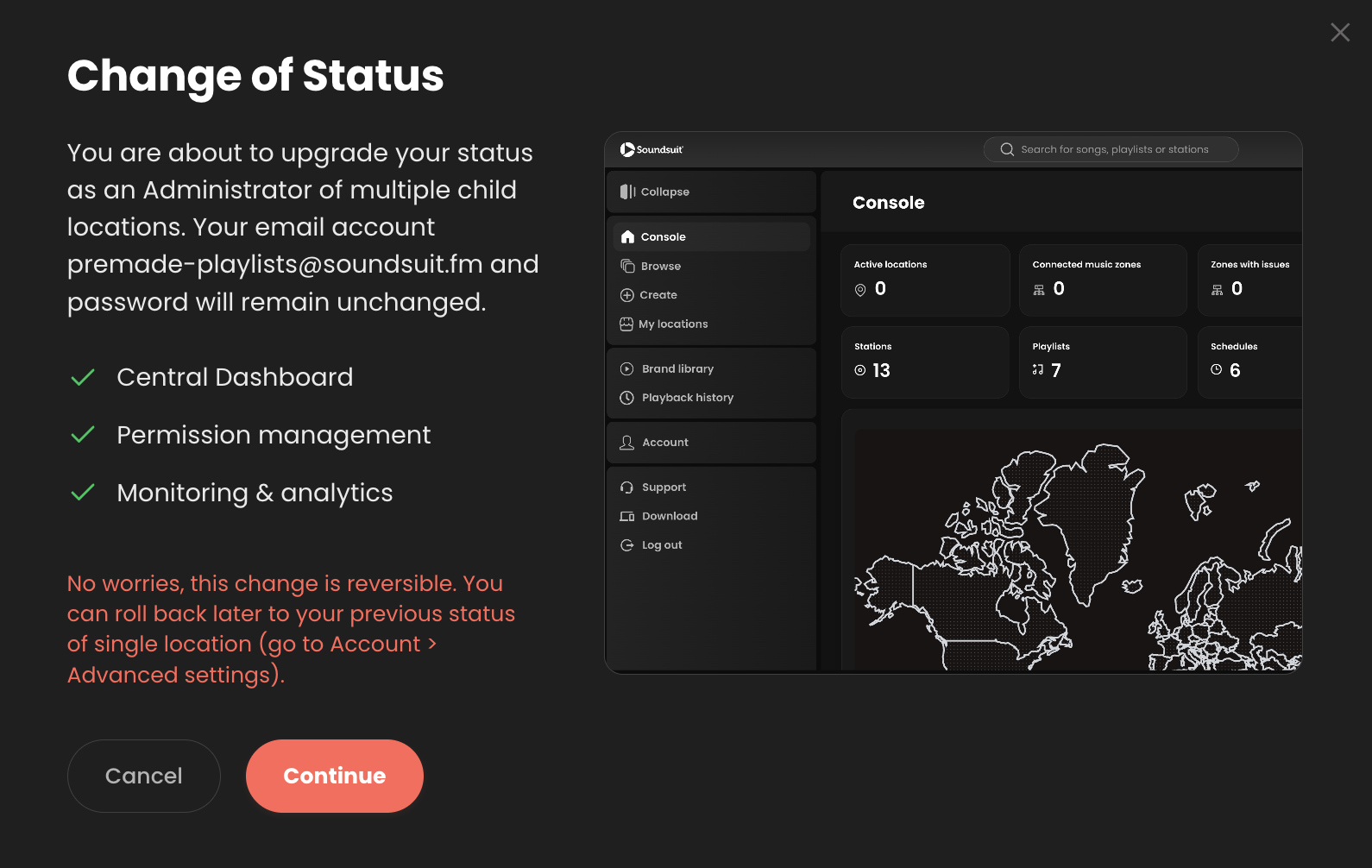Viewport: 1372px width, 868px height.
Task: Click the Playback history clock icon
Action: tap(627, 398)
